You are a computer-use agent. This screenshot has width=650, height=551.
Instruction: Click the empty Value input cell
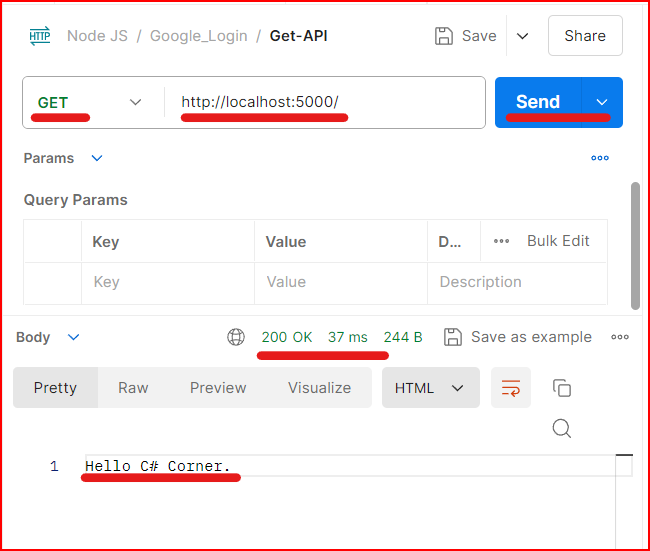[341, 282]
